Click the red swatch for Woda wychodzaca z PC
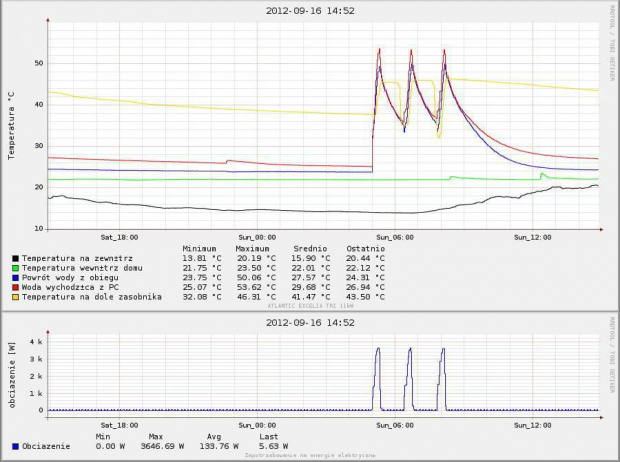The height and width of the screenshot is (462, 620). [15, 288]
